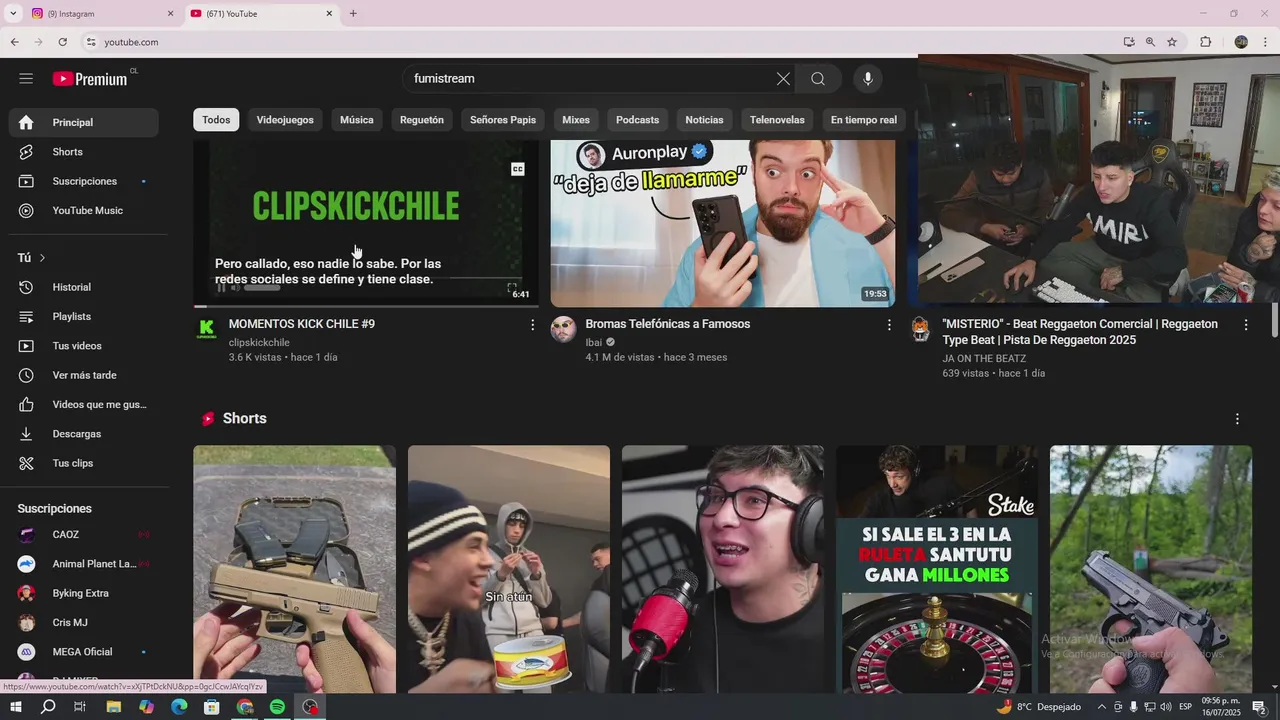The height and width of the screenshot is (720, 1280).
Task: Open Shorts in sidebar
Action: pyautogui.click(x=84, y=152)
